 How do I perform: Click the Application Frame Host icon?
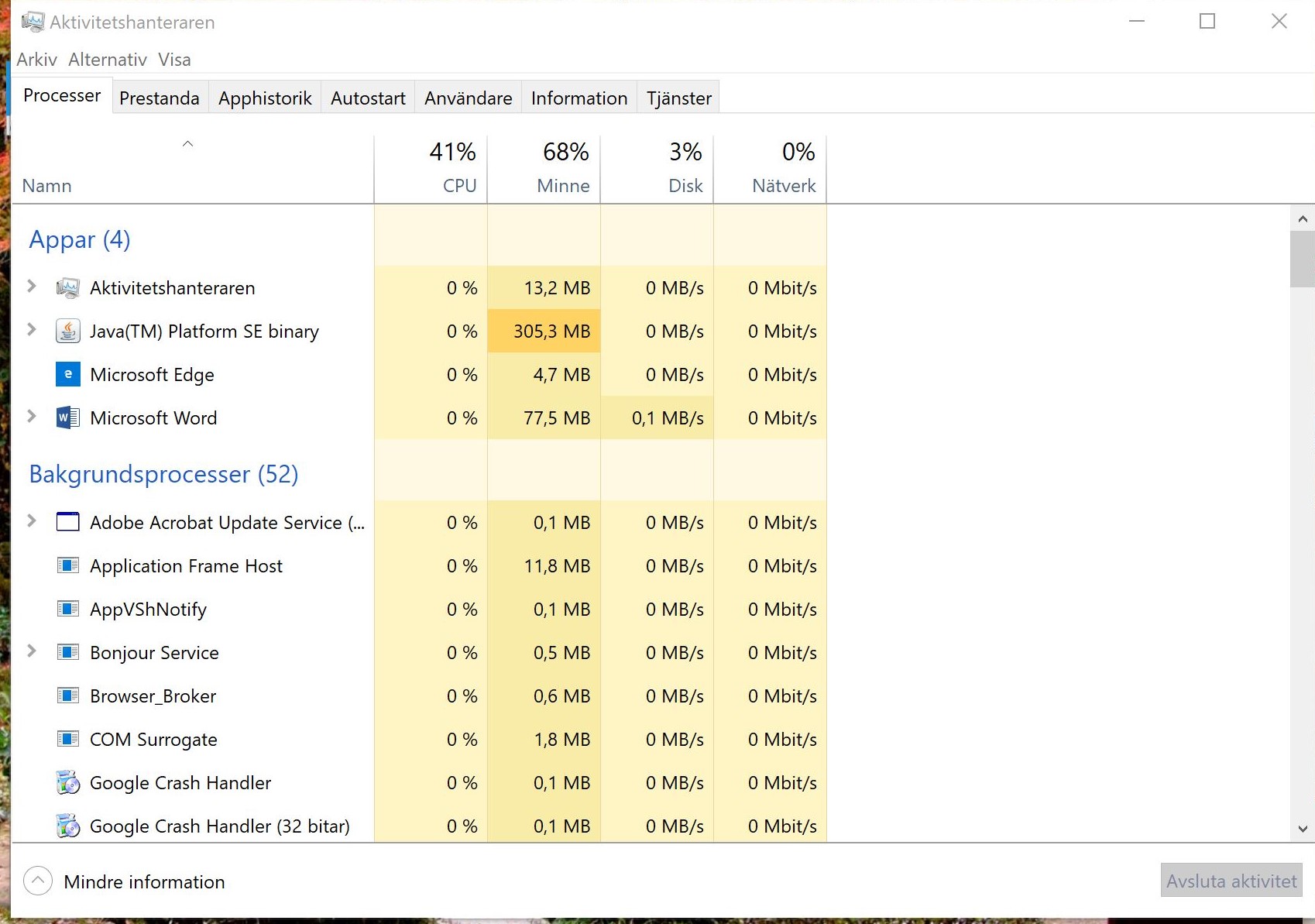click(68, 565)
